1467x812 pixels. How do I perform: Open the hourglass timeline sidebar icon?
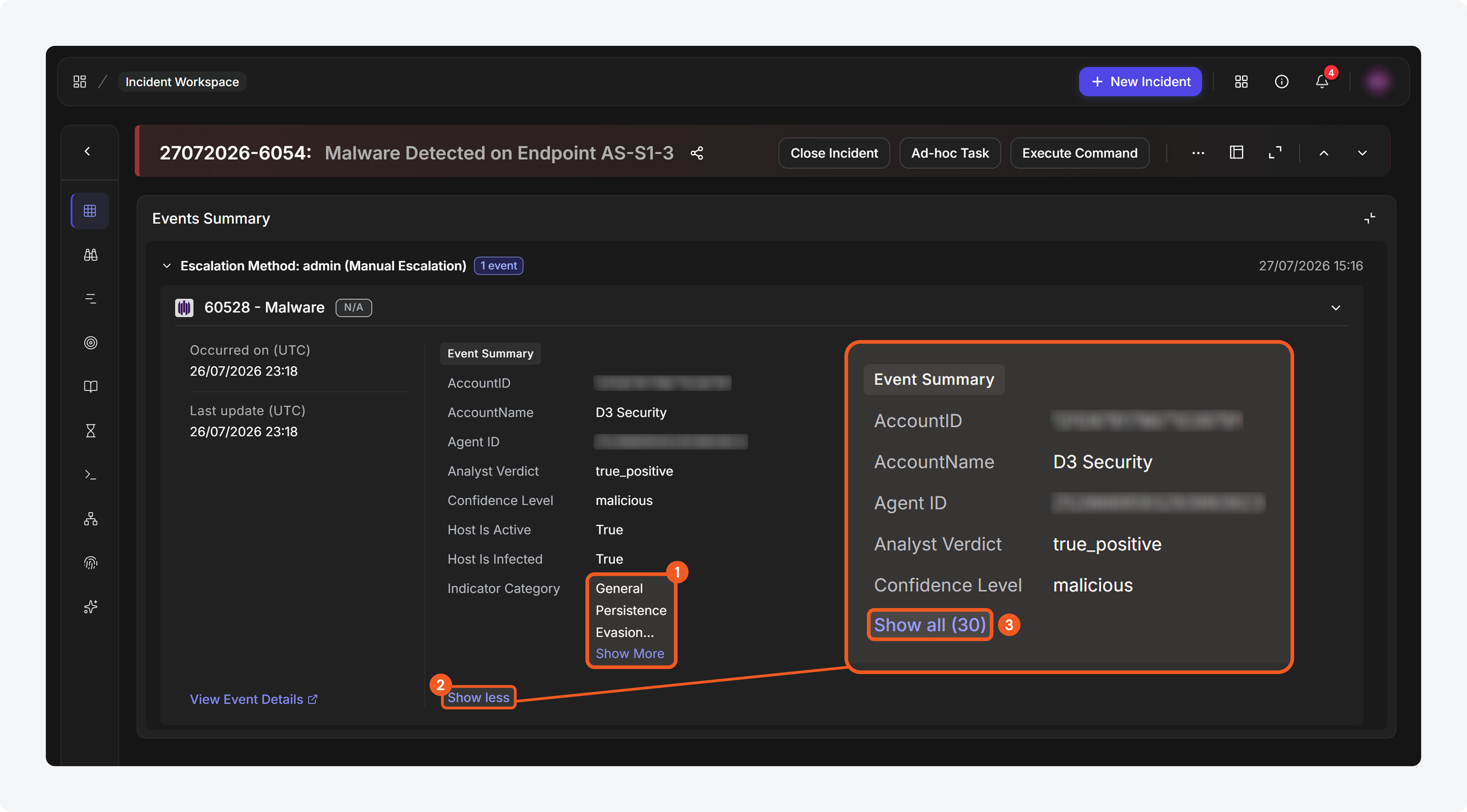91,431
